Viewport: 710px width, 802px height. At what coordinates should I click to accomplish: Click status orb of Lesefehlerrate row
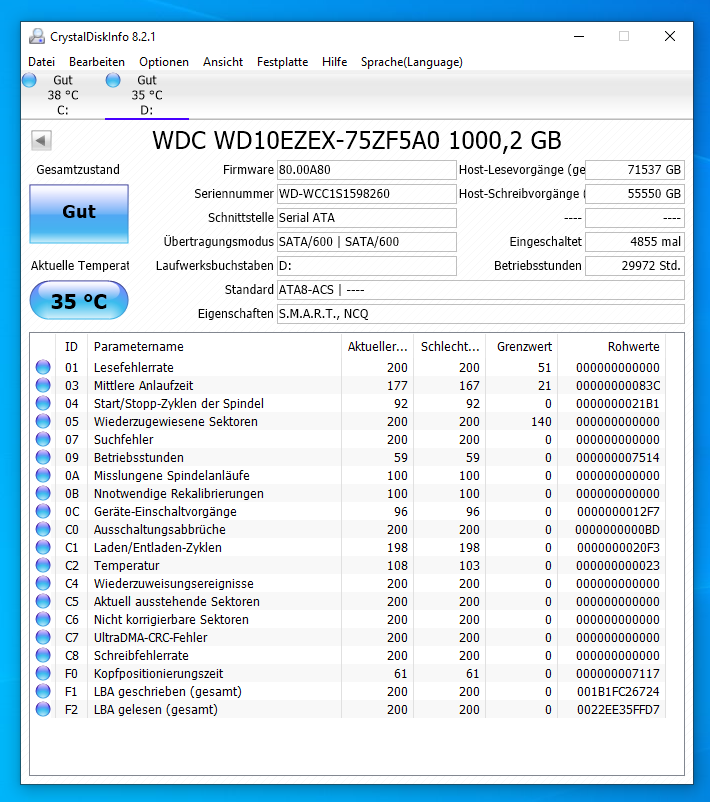point(43,367)
